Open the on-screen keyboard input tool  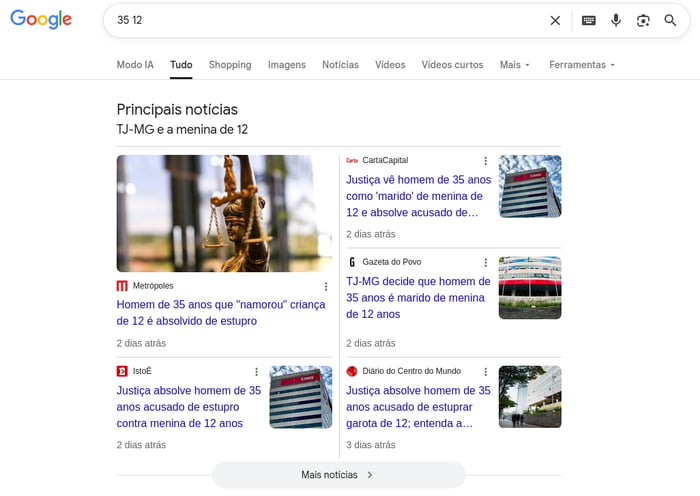coord(588,21)
